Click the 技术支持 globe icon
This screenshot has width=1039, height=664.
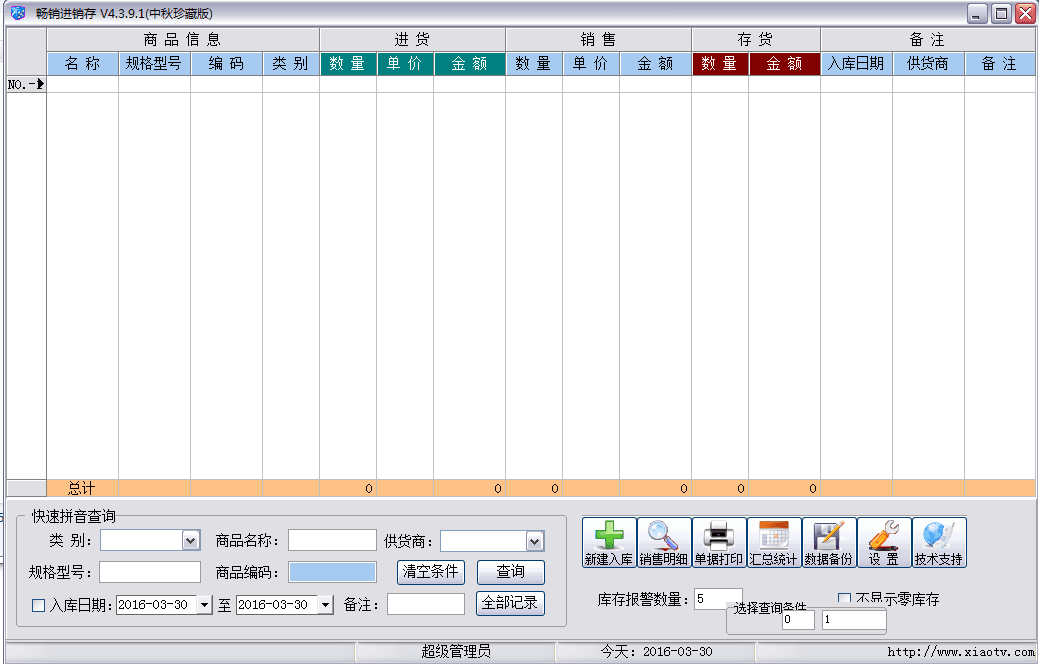938,537
